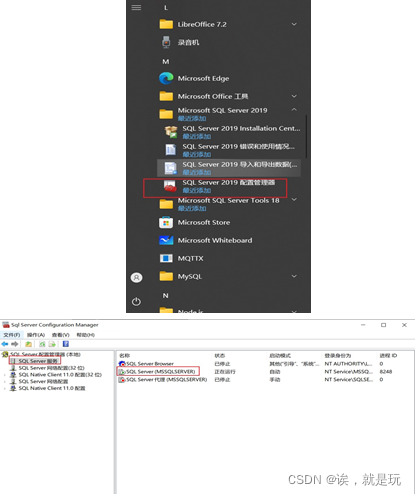The image size is (416, 496).
Task: Launch Microsoft Store icon
Action: click(x=166, y=222)
